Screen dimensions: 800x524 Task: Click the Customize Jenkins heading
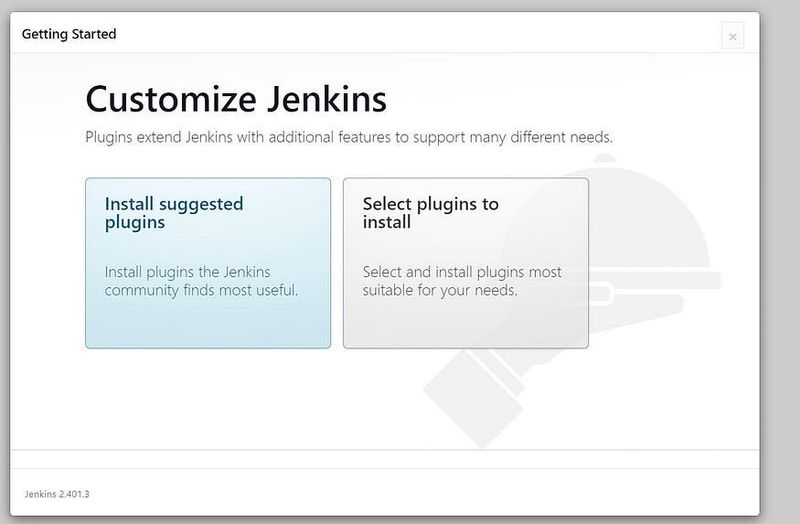tap(236, 100)
